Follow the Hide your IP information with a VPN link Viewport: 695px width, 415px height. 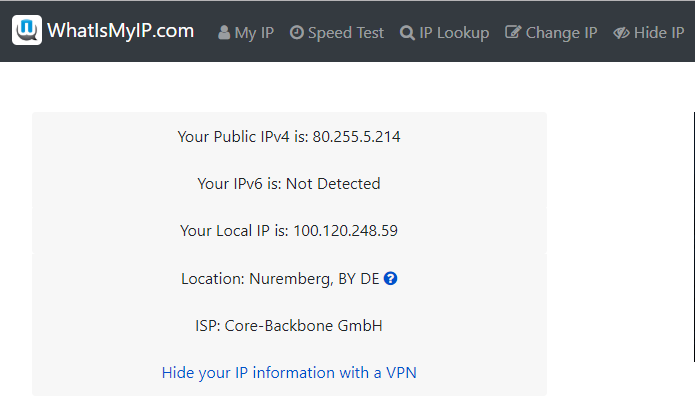tap(289, 372)
